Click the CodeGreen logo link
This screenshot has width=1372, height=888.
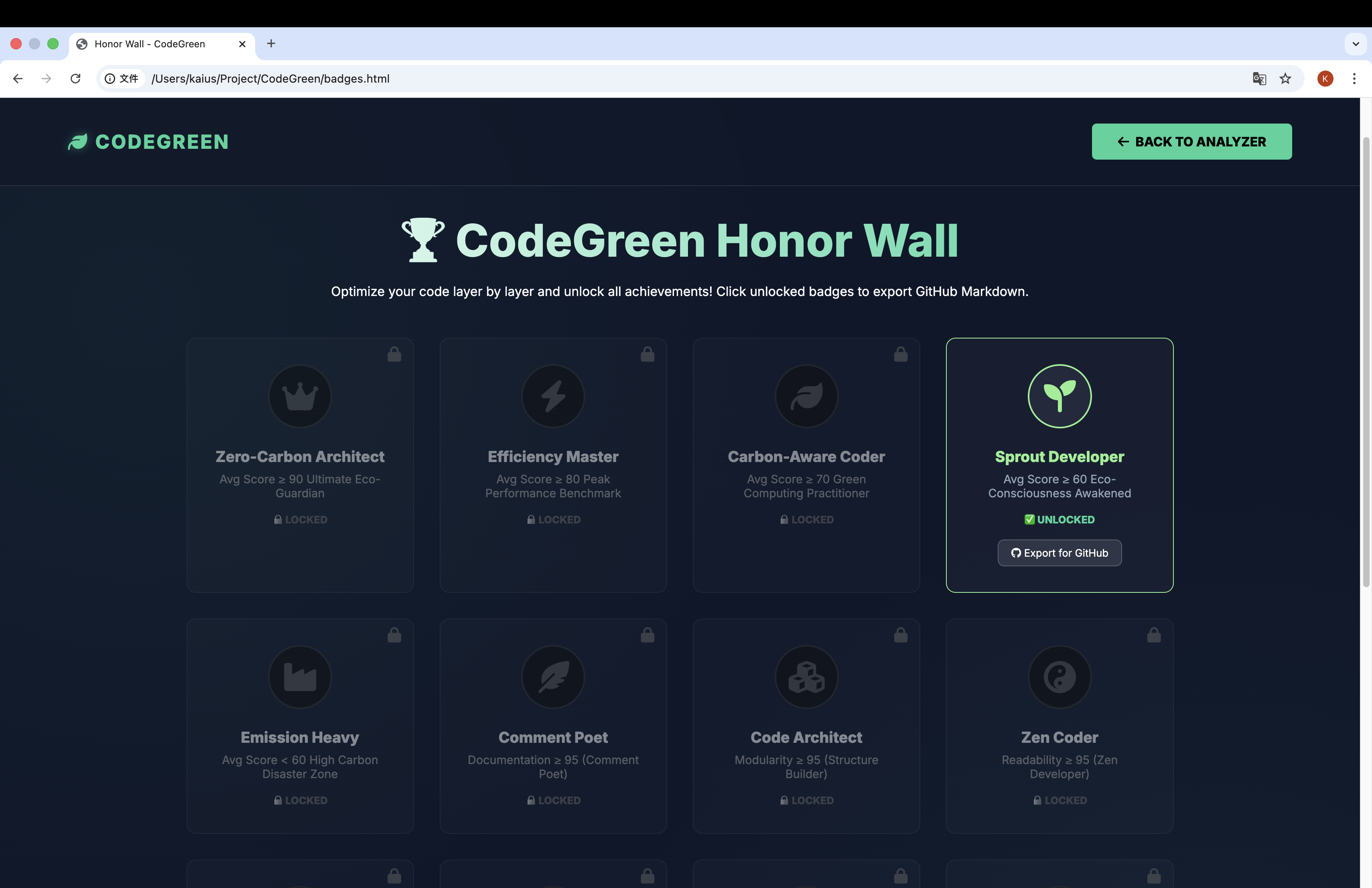[148, 142]
